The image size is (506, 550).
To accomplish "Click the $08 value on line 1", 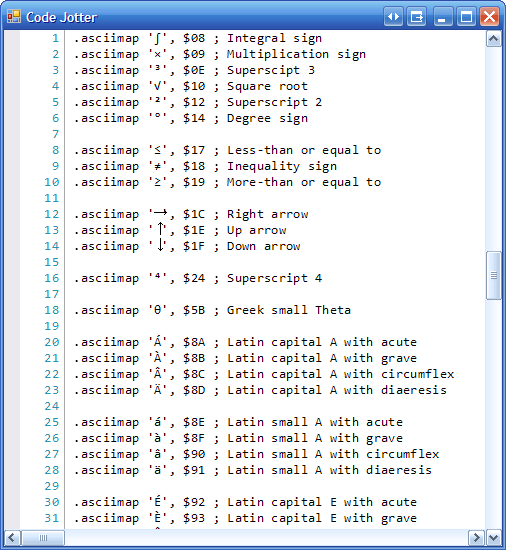I will (x=194, y=38).
